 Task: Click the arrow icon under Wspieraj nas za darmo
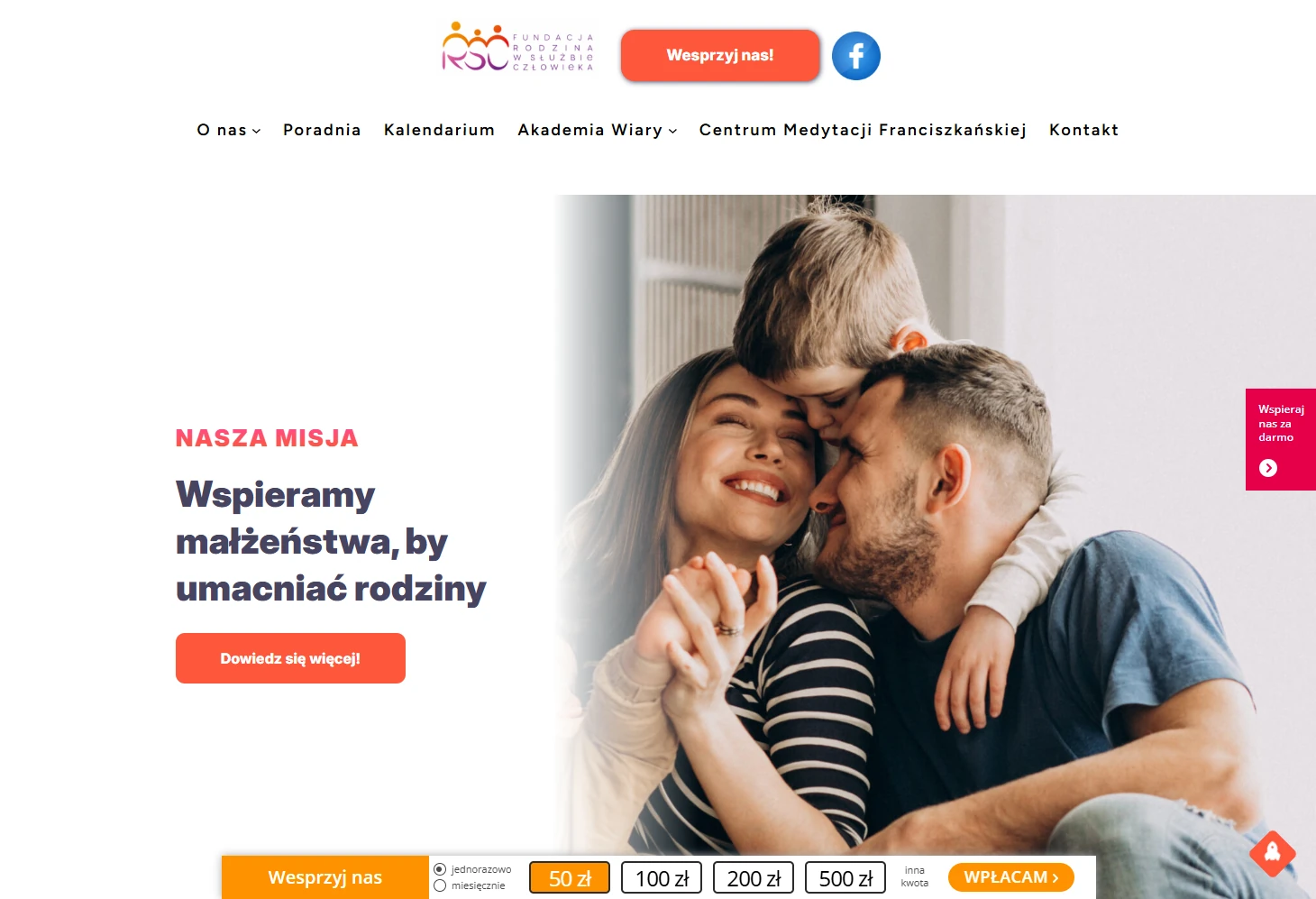click(1267, 468)
